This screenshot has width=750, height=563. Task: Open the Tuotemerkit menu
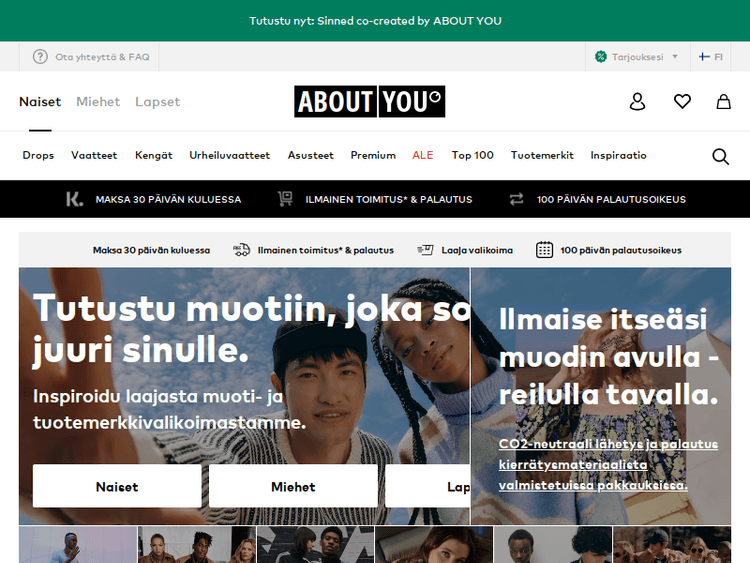(x=542, y=155)
